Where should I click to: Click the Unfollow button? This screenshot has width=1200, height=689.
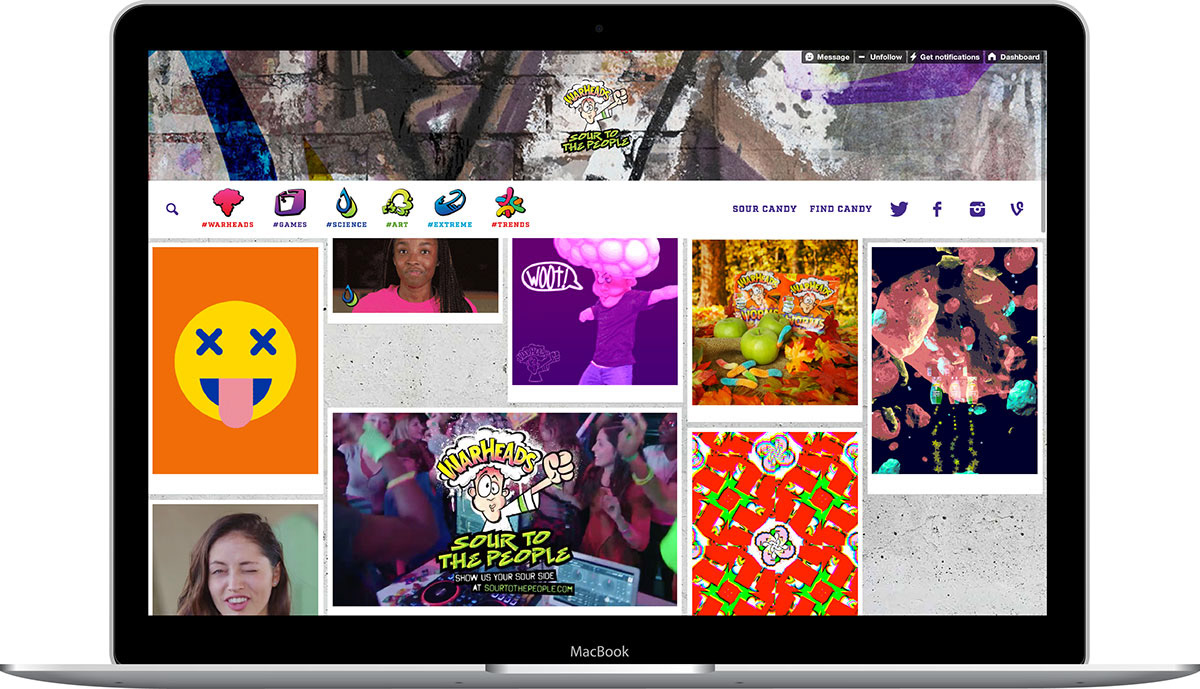point(880,57)
